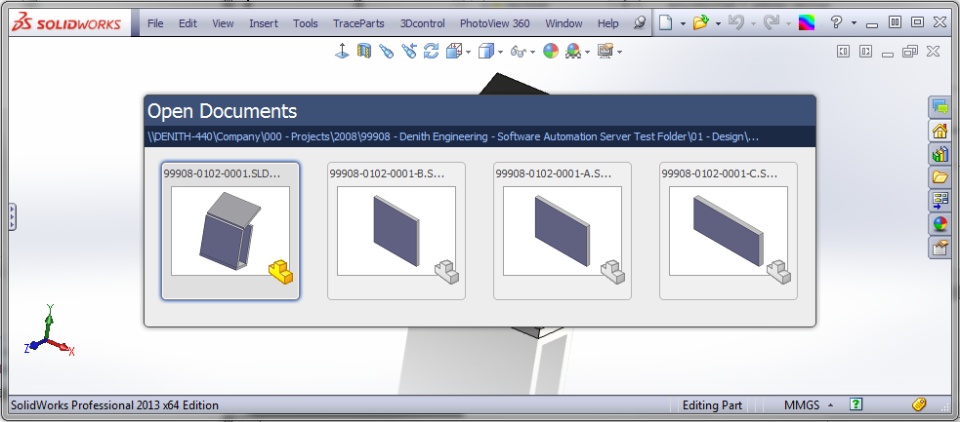Click the Open folder icon
Viewport: 960px width, 422px height.
pyautogui.click(x=700, y=23)
